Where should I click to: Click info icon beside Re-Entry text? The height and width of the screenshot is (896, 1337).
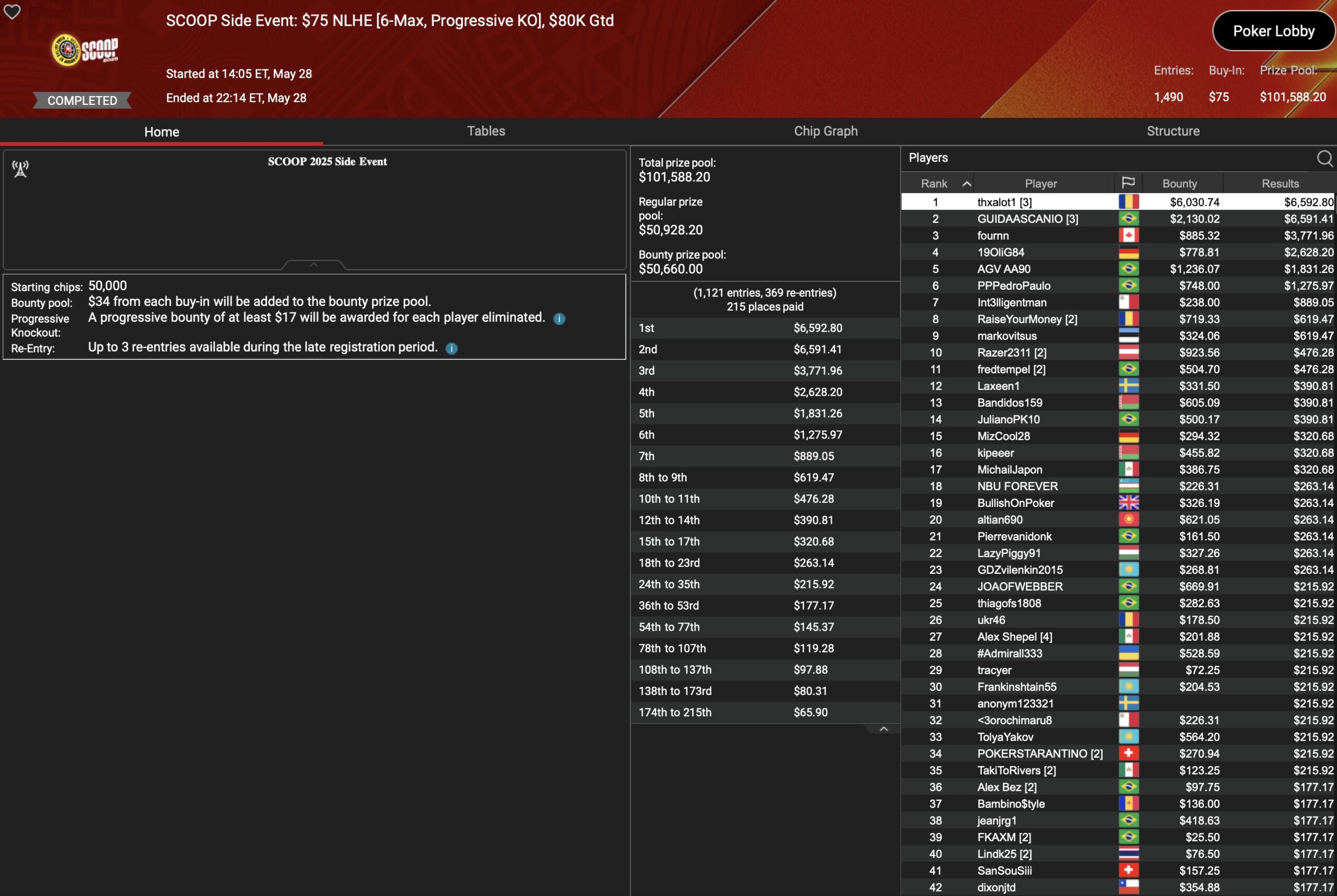pos(451,349)
